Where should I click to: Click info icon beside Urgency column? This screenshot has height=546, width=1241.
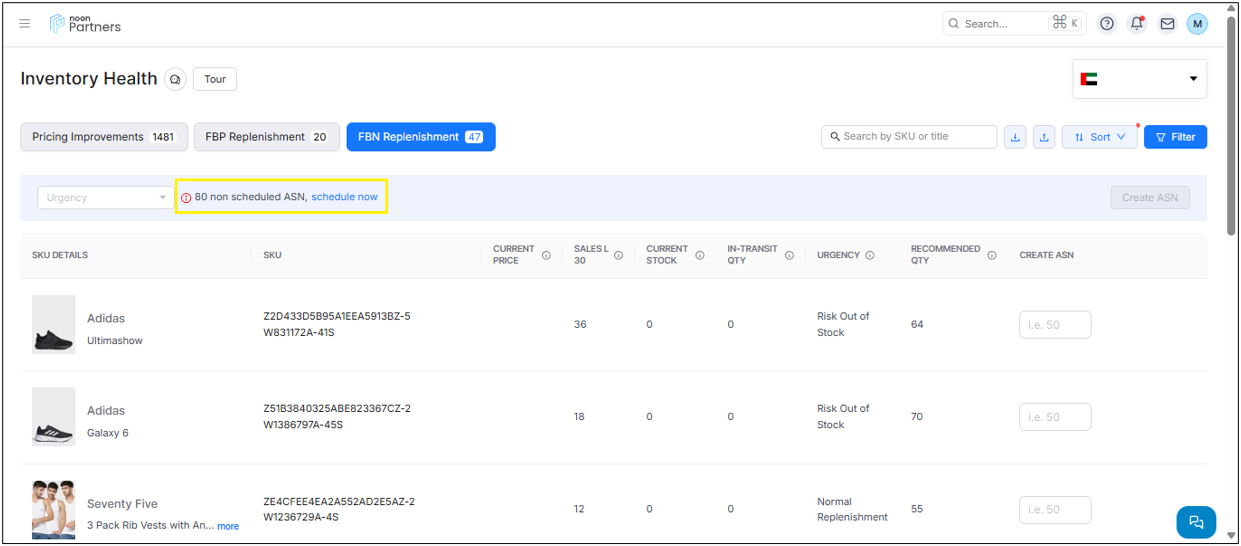(x=870, y=255)
